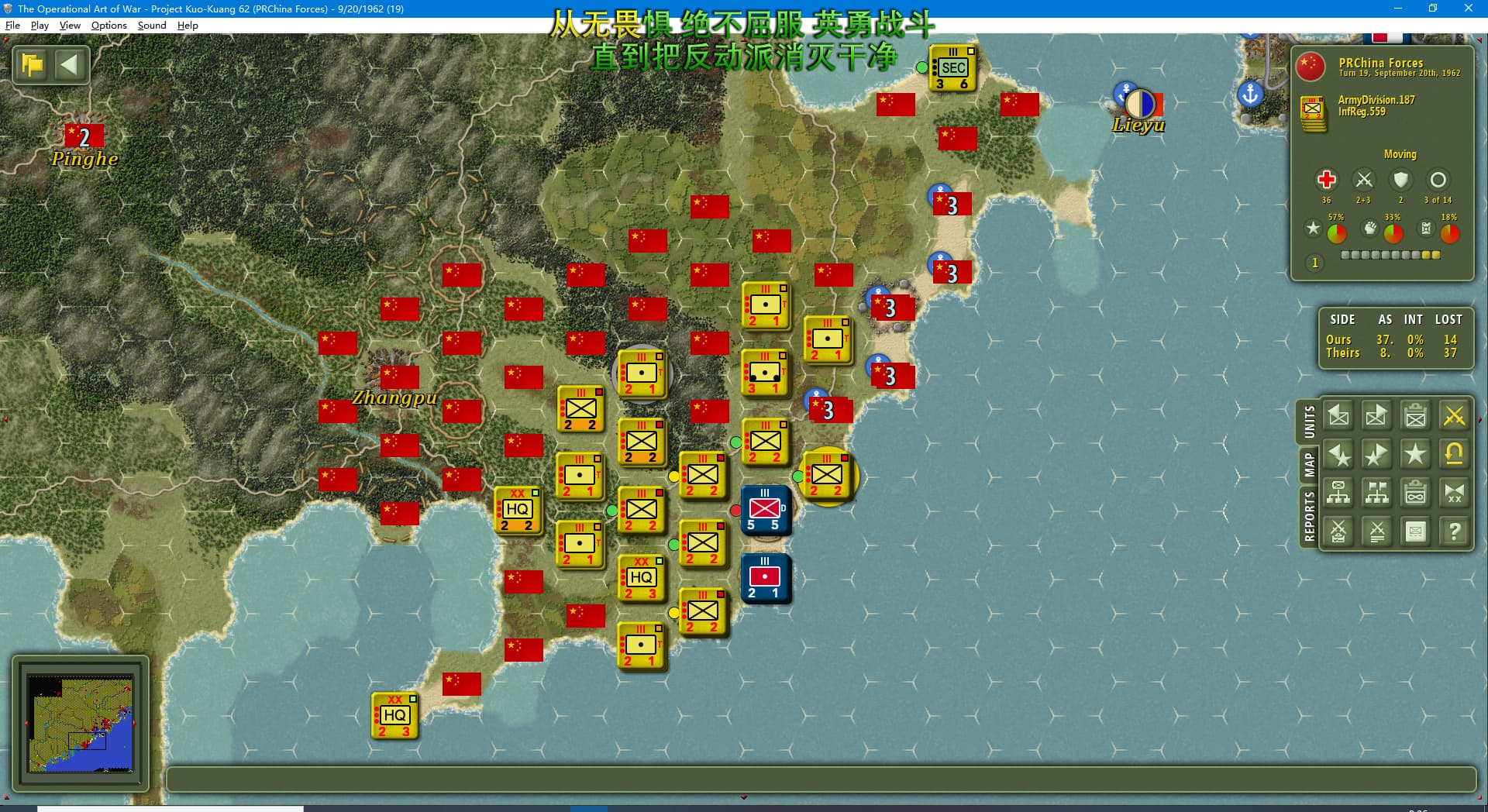The width and height of the screenshot is (1488, 812).
Task: Open the Options menu
Action: pyautogui.click(x=108, y=25)
